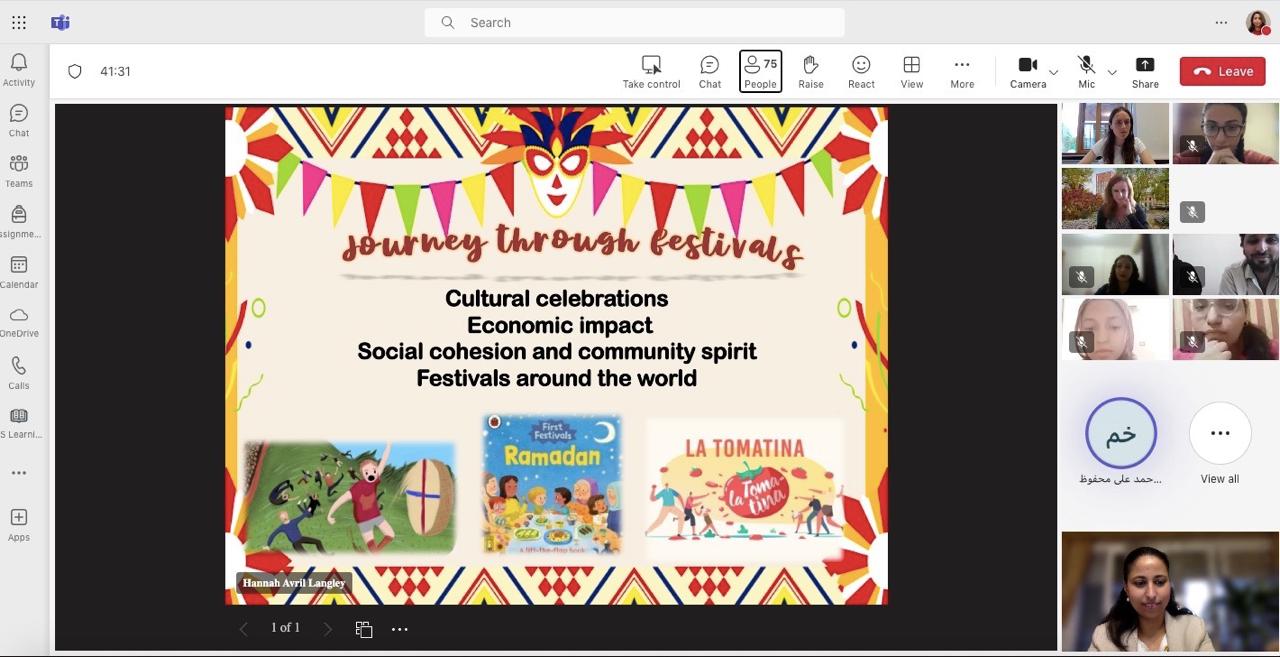Raise your hand in the meeting
The height and width of the screenshot is (657, 1280).
point(810,71)
